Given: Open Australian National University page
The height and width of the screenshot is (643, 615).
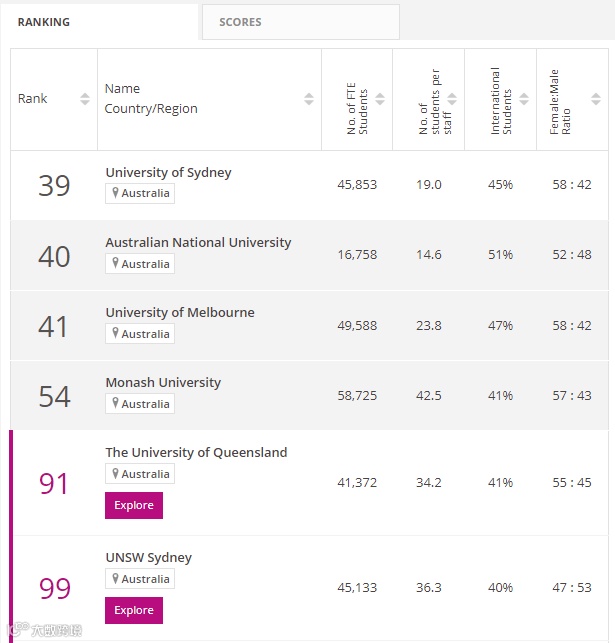Looking at the screenshot, I should click(198, 242).
